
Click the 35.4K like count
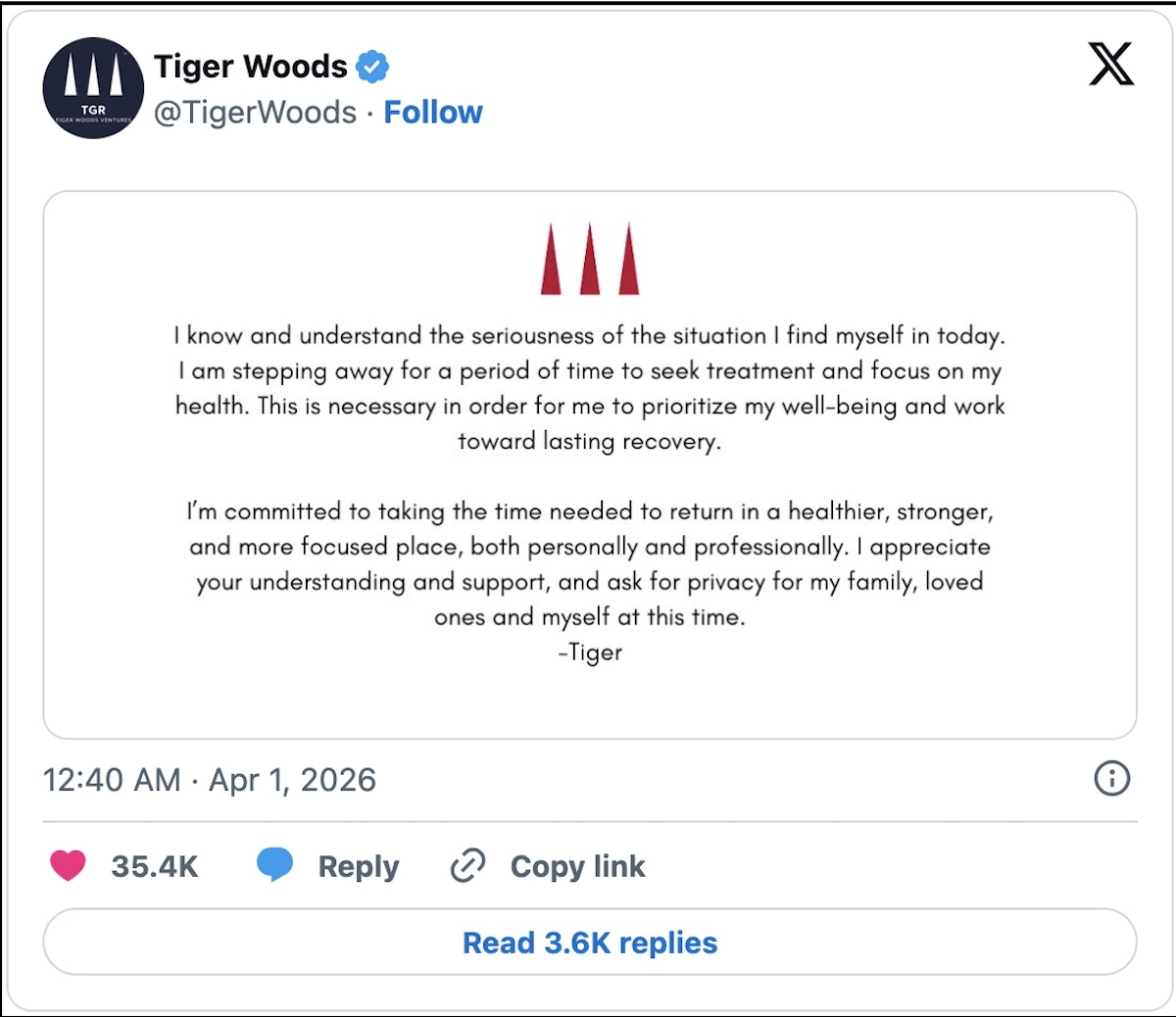155,867
